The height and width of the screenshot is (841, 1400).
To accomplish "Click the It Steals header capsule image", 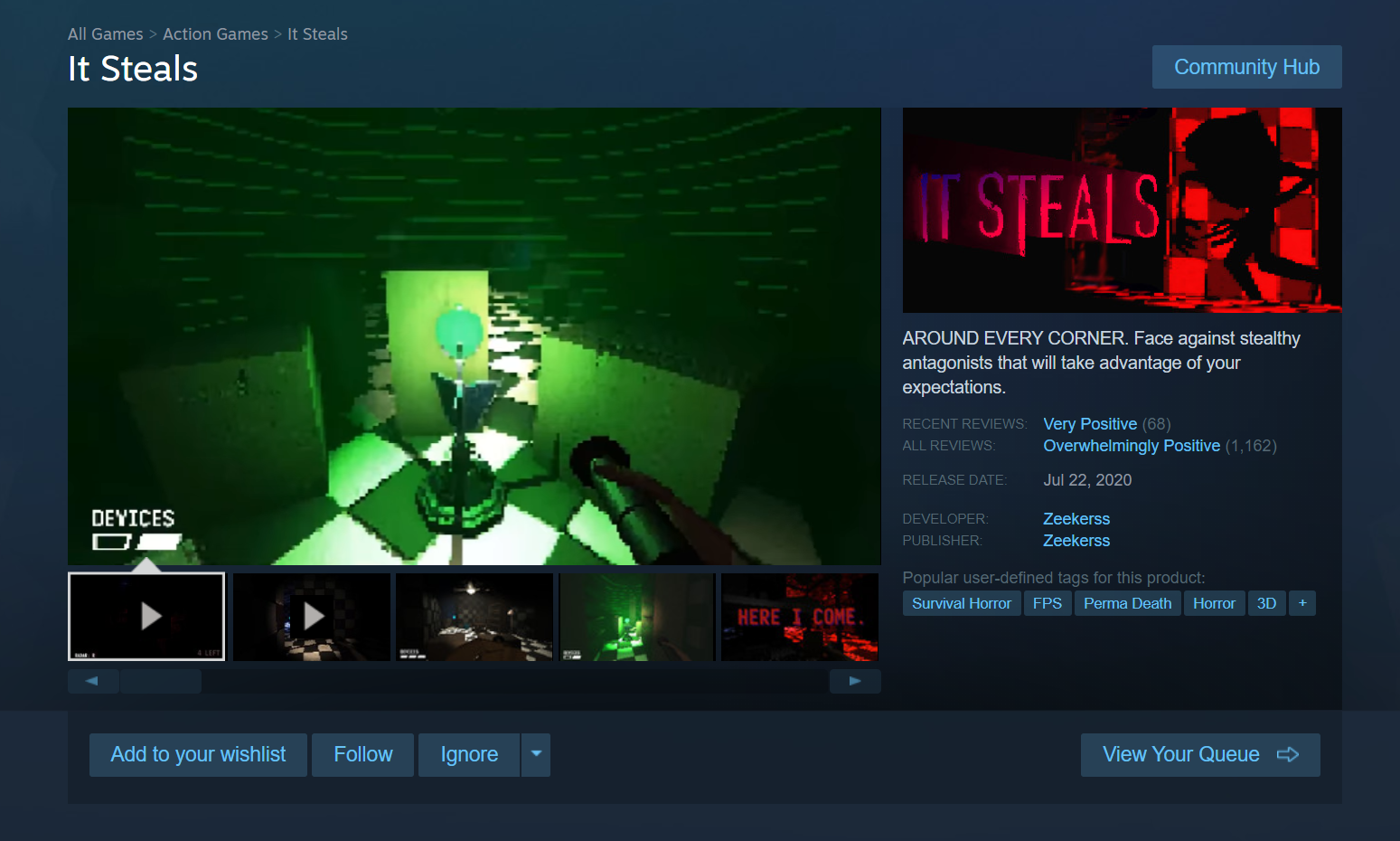I will tap(1123, 211).
